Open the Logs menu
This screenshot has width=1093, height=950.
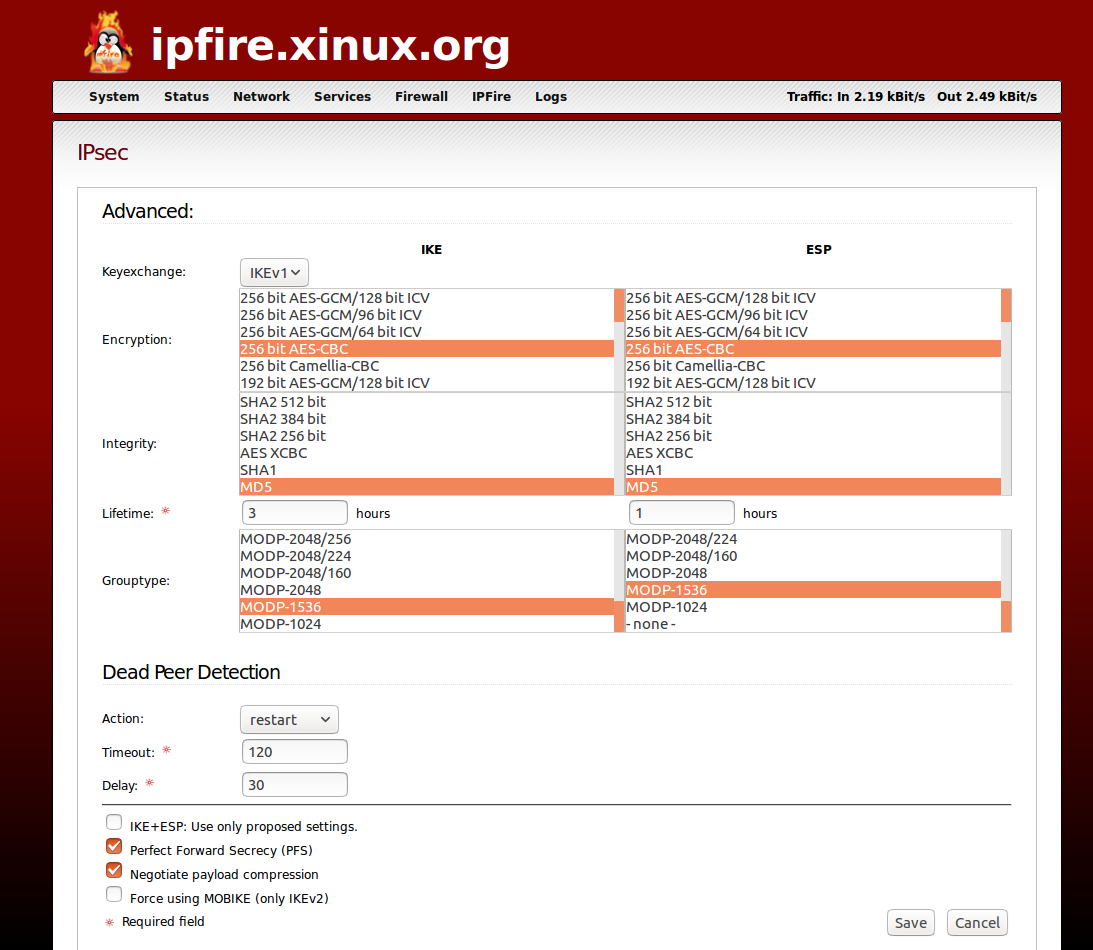tap(551, 96)
